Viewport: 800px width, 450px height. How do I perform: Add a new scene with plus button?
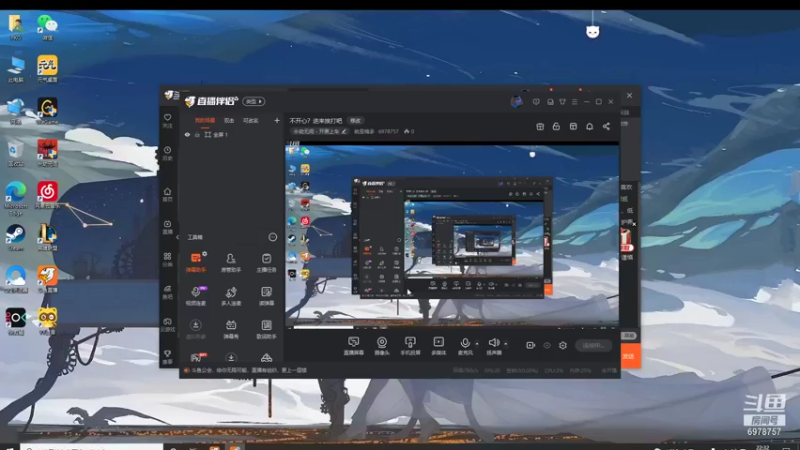(x=277, y=120)
